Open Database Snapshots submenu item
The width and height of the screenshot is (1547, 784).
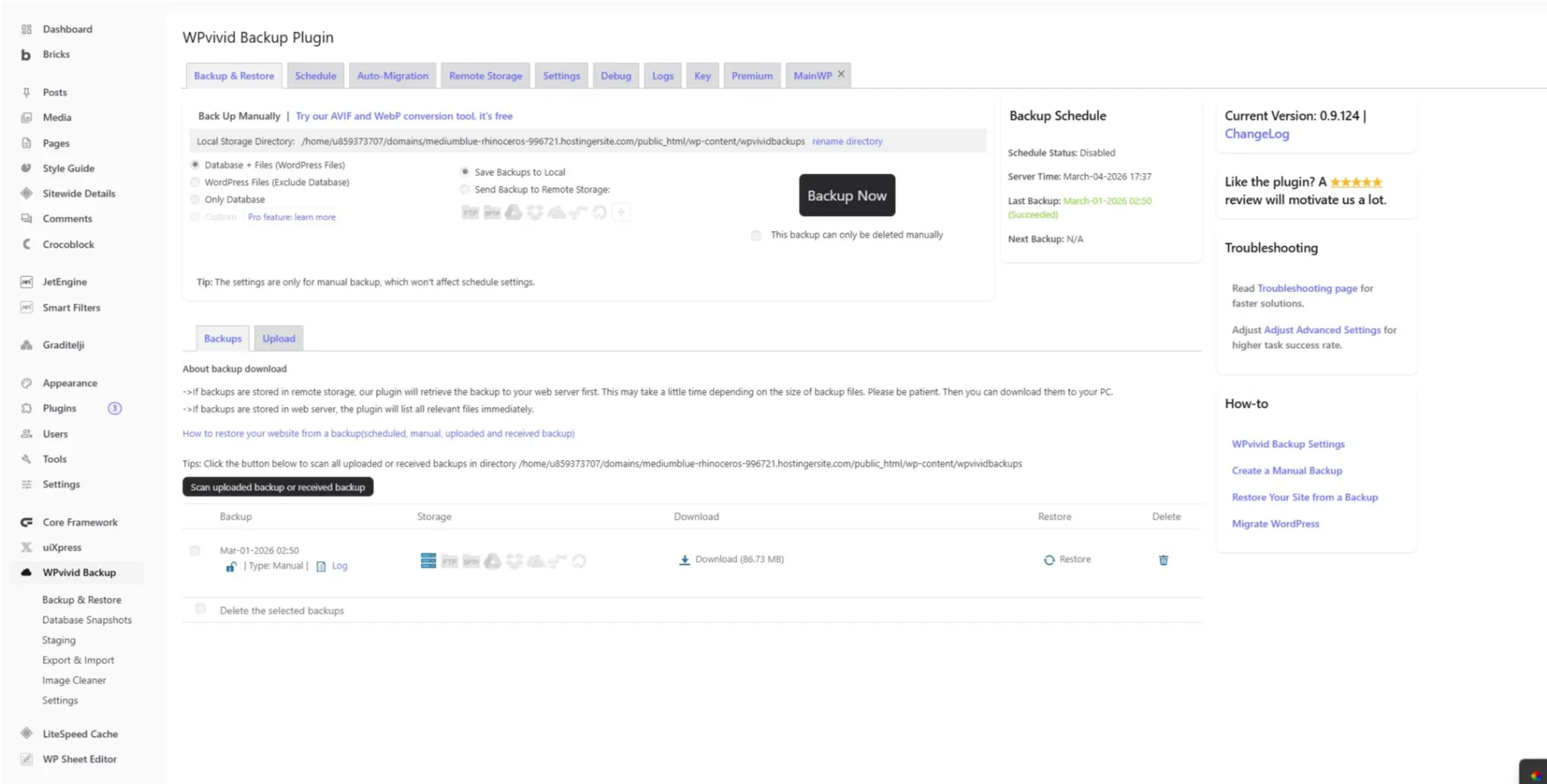(x=87, y=620)
